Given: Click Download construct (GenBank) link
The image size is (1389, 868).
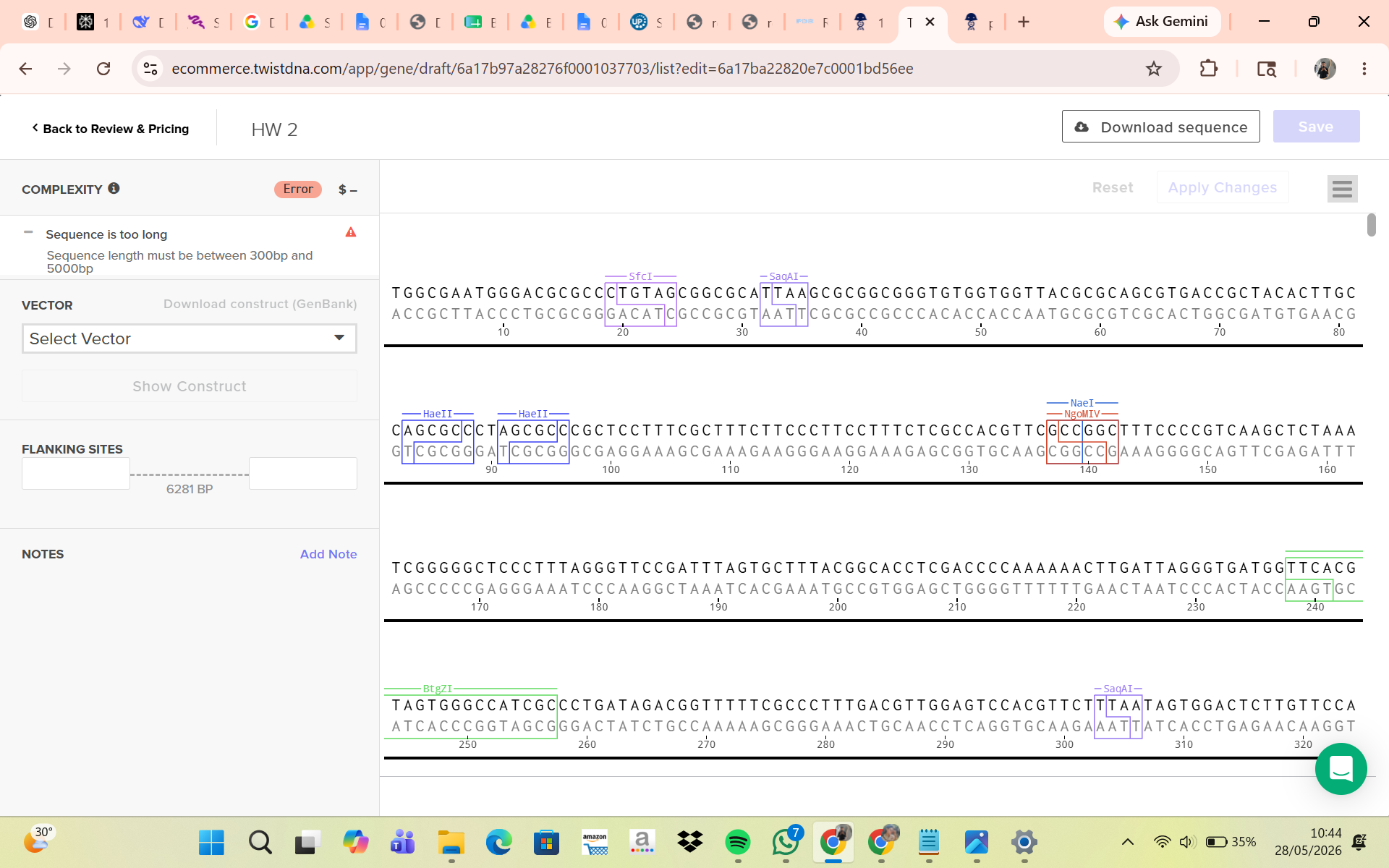Looking at the screenshot, I should (260, 304).
